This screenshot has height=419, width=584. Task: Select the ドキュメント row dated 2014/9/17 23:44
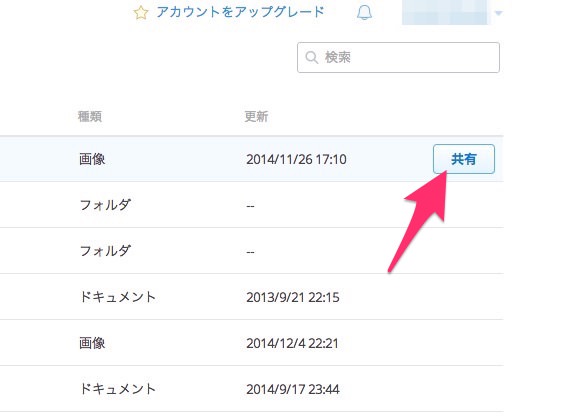coord(252,389)
